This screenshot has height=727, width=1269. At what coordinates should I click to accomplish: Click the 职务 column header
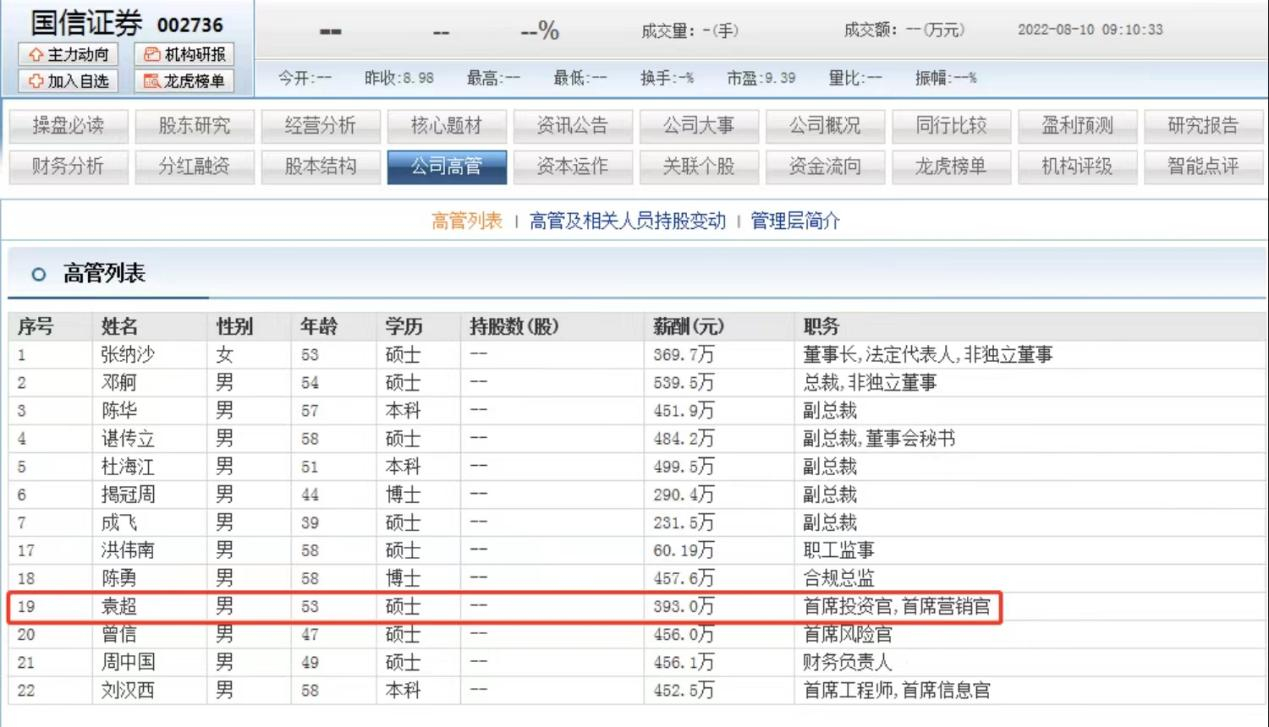[x=822, y=327]
